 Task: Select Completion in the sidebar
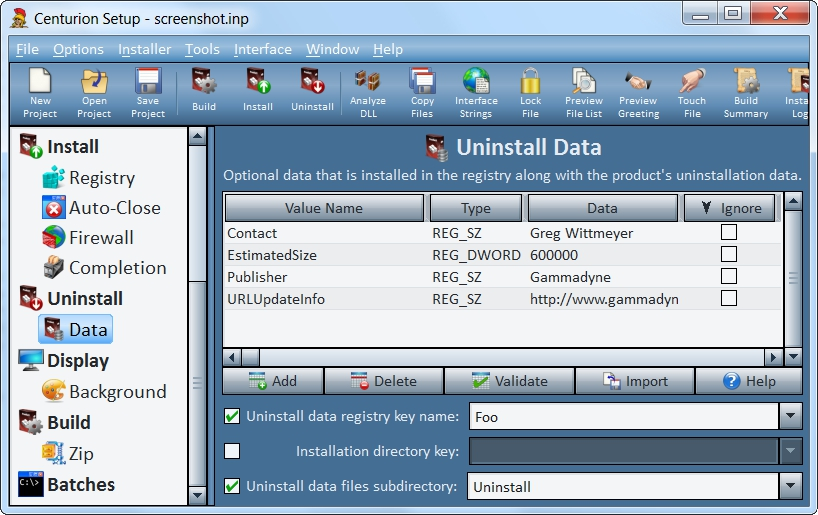(105, 268)
